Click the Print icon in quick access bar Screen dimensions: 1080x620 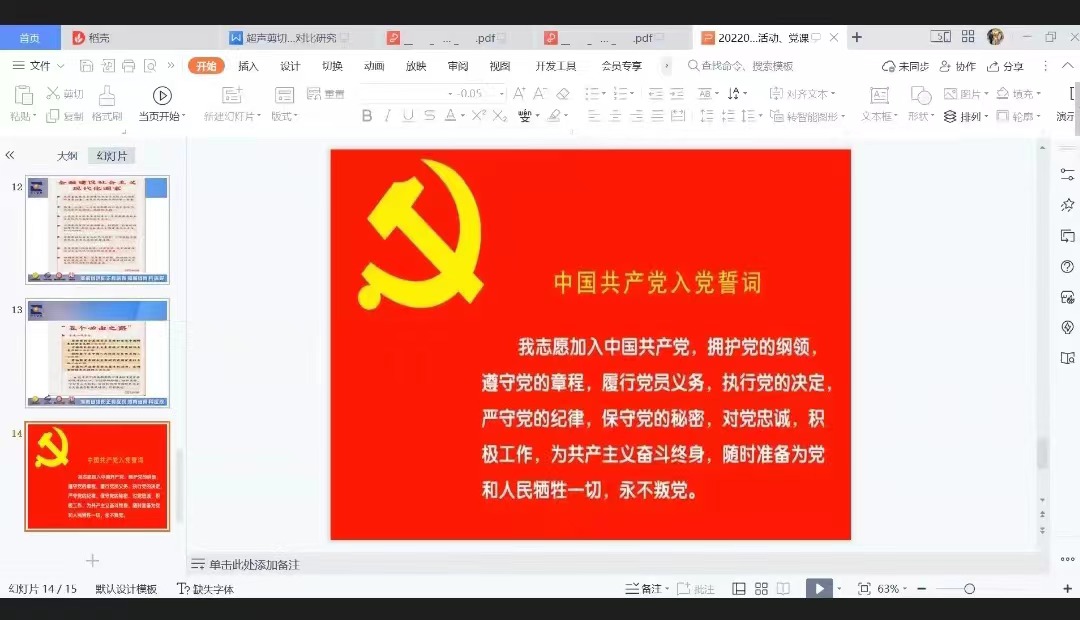tap(129, 66)
